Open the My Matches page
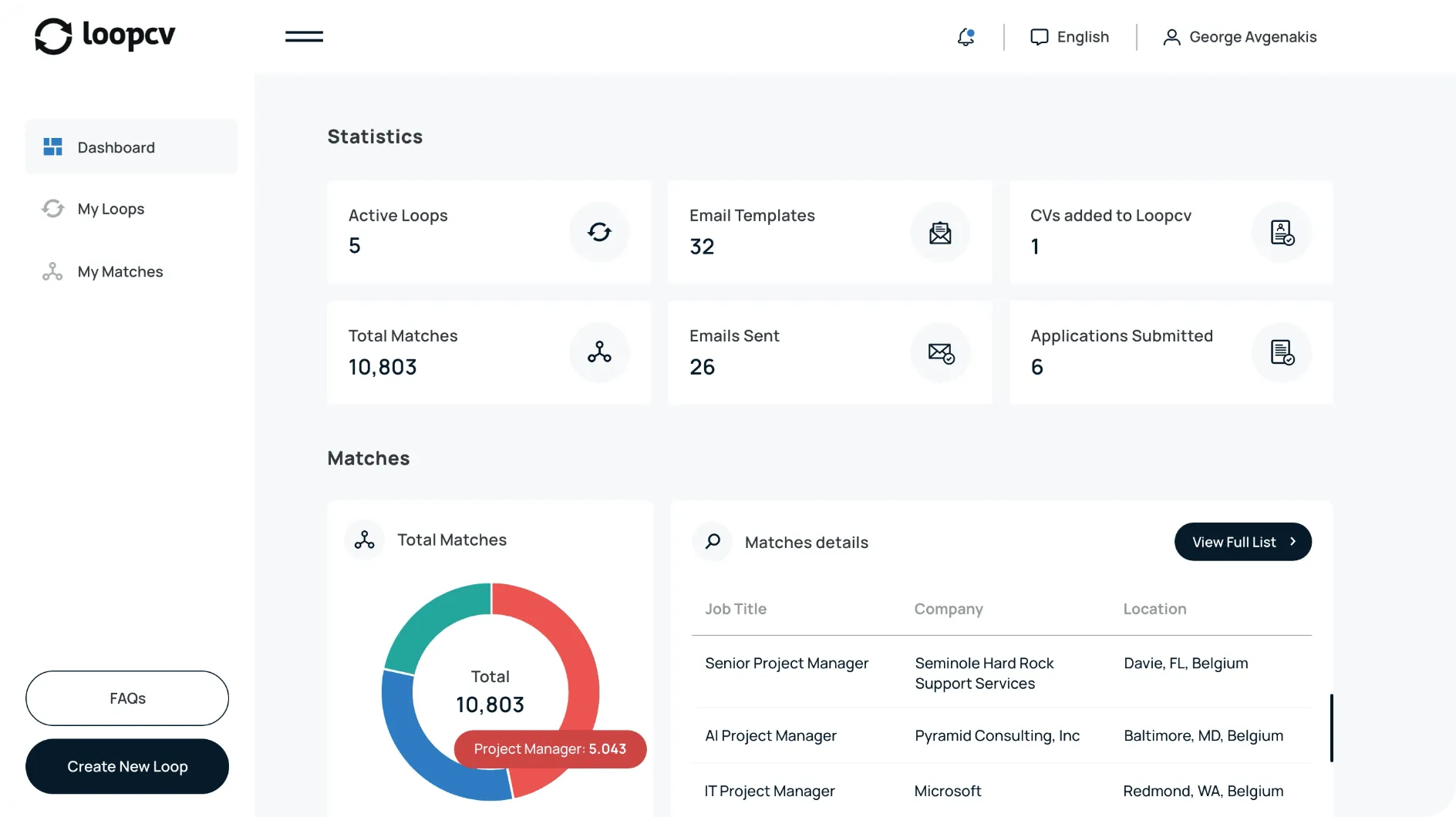 pyautogui.click(x=120, y=271)
